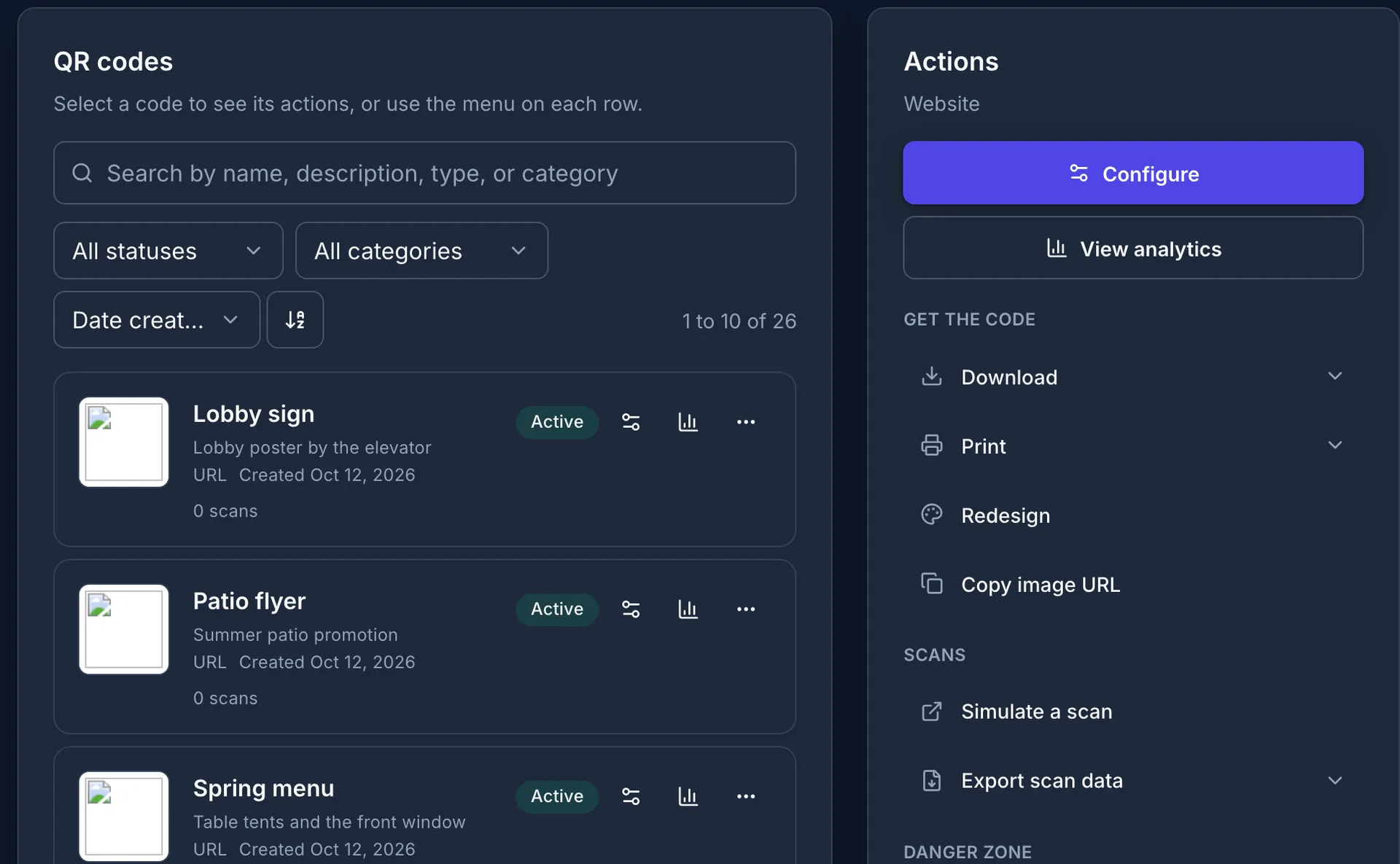The width and height of the screenshot is (1400, 864).
Task: Click the Configure button
Action: (1133, 174)
